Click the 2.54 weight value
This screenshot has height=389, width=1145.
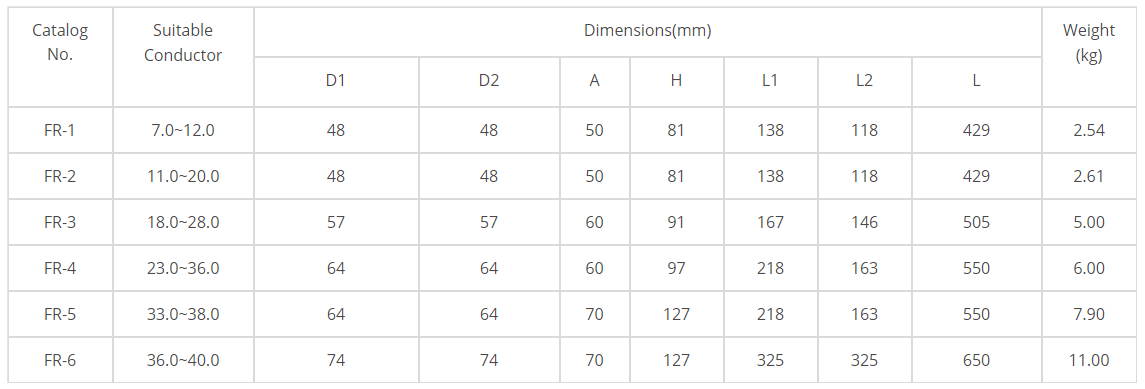click(1089, 131)
